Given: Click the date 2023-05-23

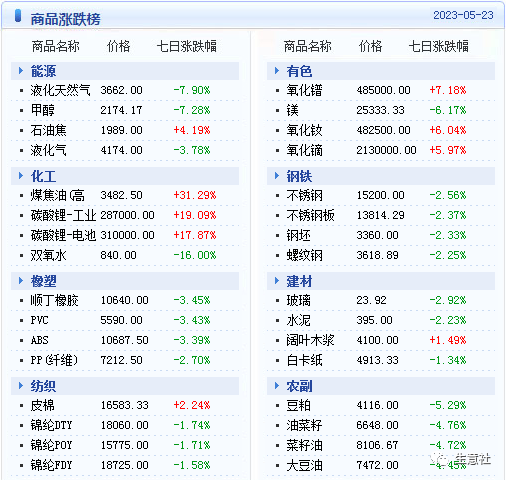Looking at the screenshot, I should point(463,15).
